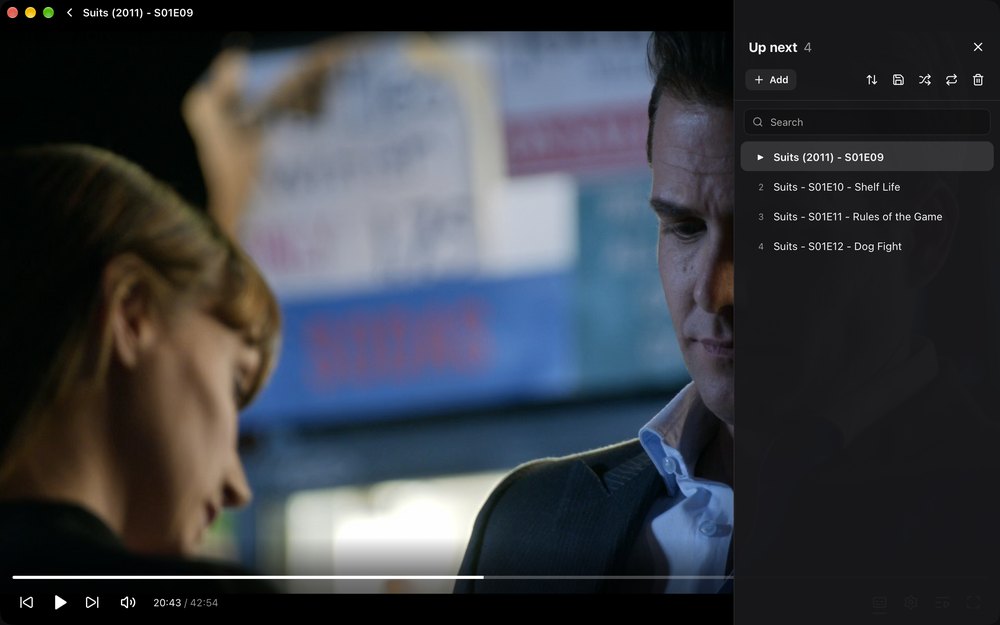Play Suits - S01E10 - Shelf Life
The height and width of the screenshot is (625, 1000).
pyautogui.click(x=867, y=187)
